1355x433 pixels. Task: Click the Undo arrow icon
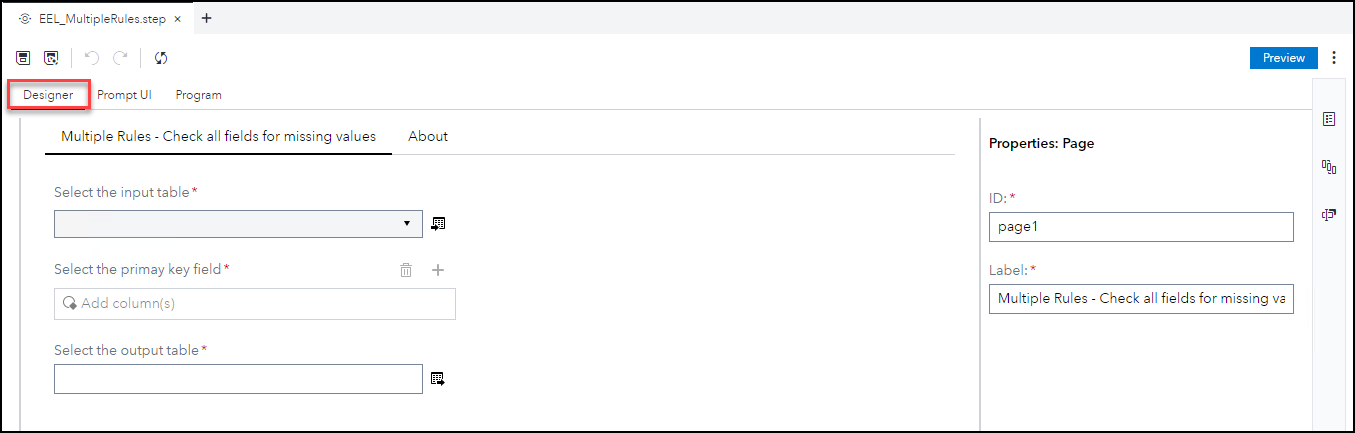[x=92, y=58]
